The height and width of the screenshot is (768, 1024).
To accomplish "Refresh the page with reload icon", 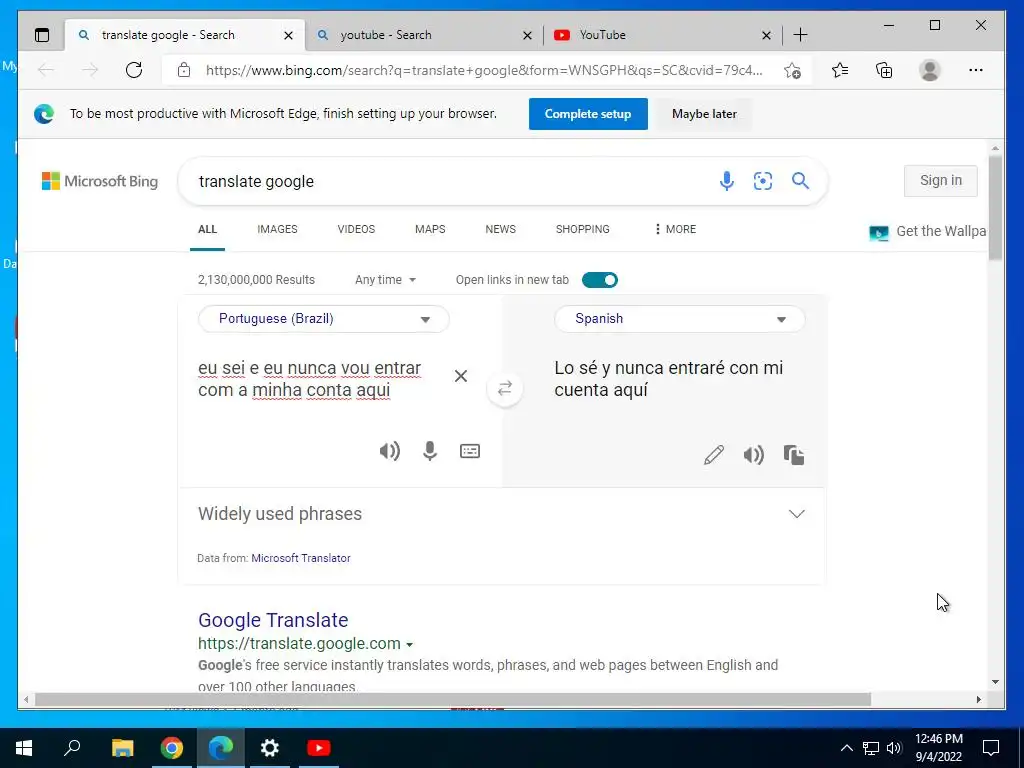I will (134, 70).
